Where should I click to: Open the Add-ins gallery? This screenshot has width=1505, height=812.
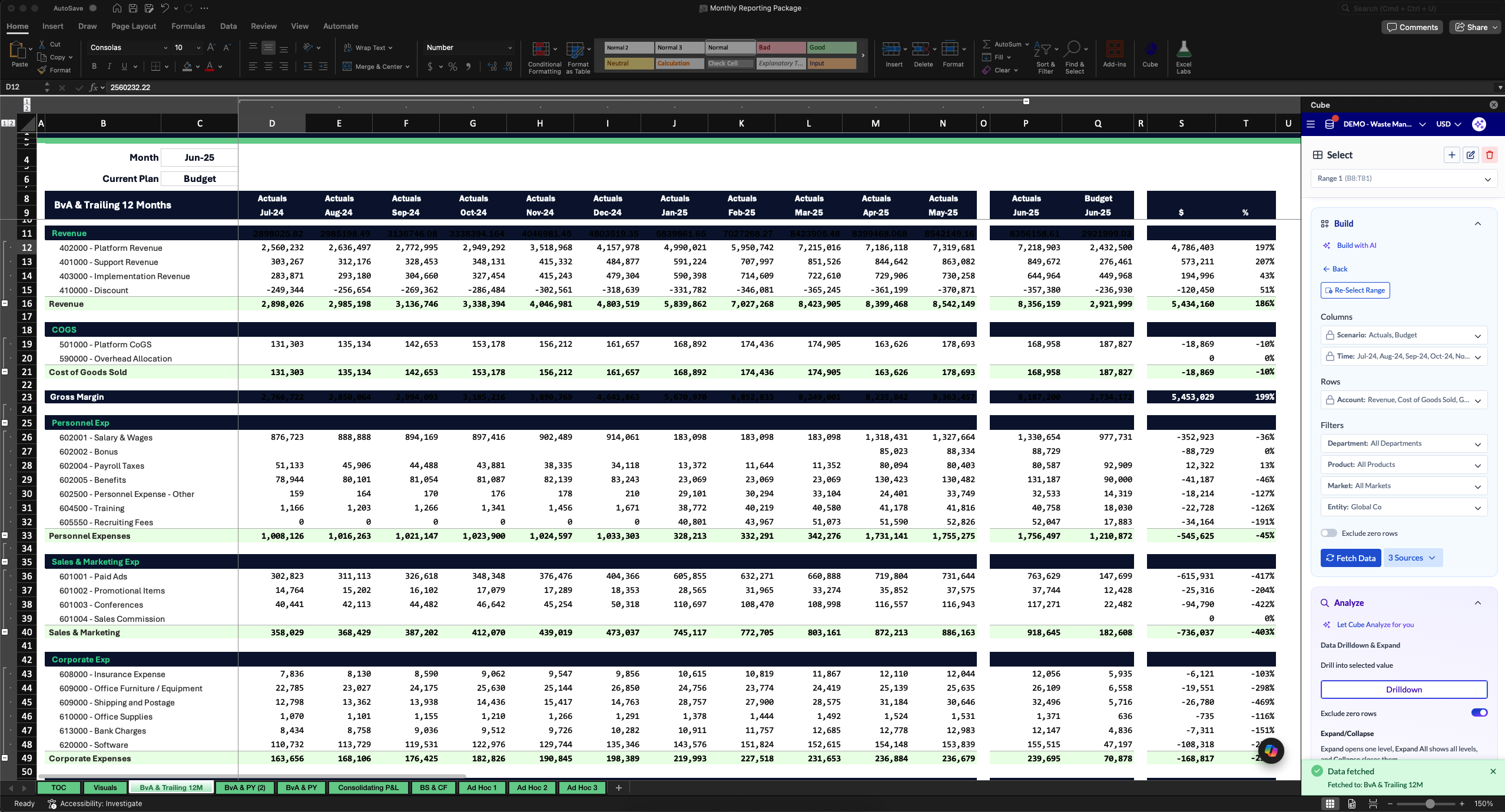tap(1114, 54)
